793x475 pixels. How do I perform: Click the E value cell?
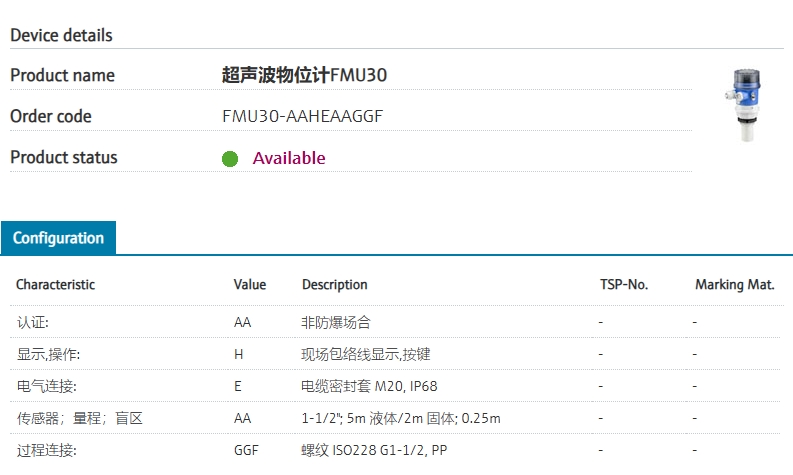(238, 386)
